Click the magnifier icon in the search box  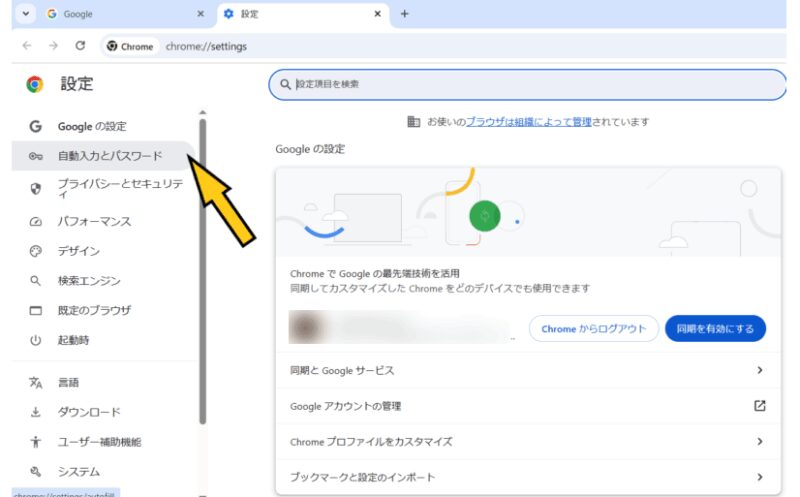click(285, 84)
